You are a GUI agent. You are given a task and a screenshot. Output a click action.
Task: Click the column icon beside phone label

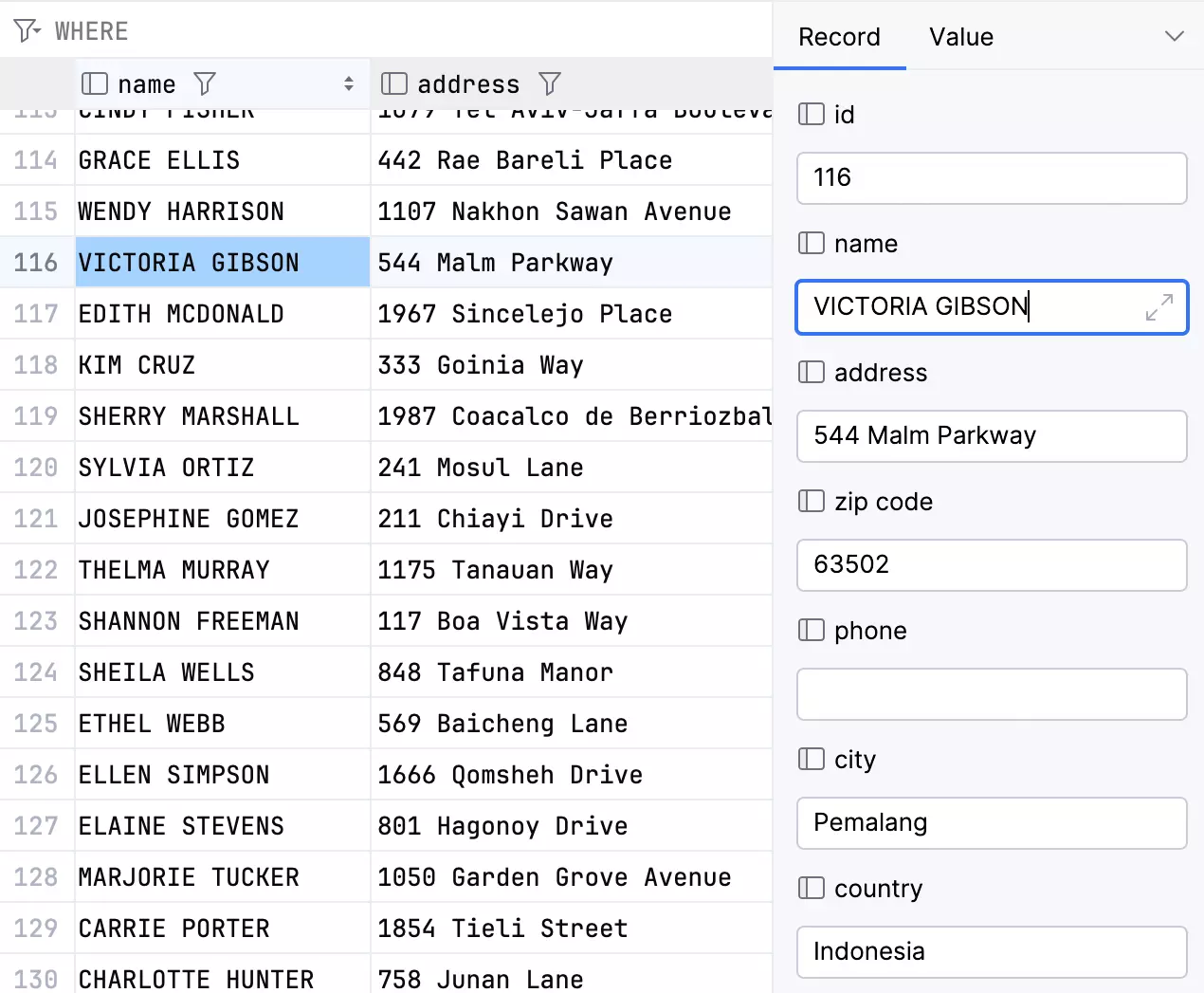pyautogui.click(x=812, y=631)
